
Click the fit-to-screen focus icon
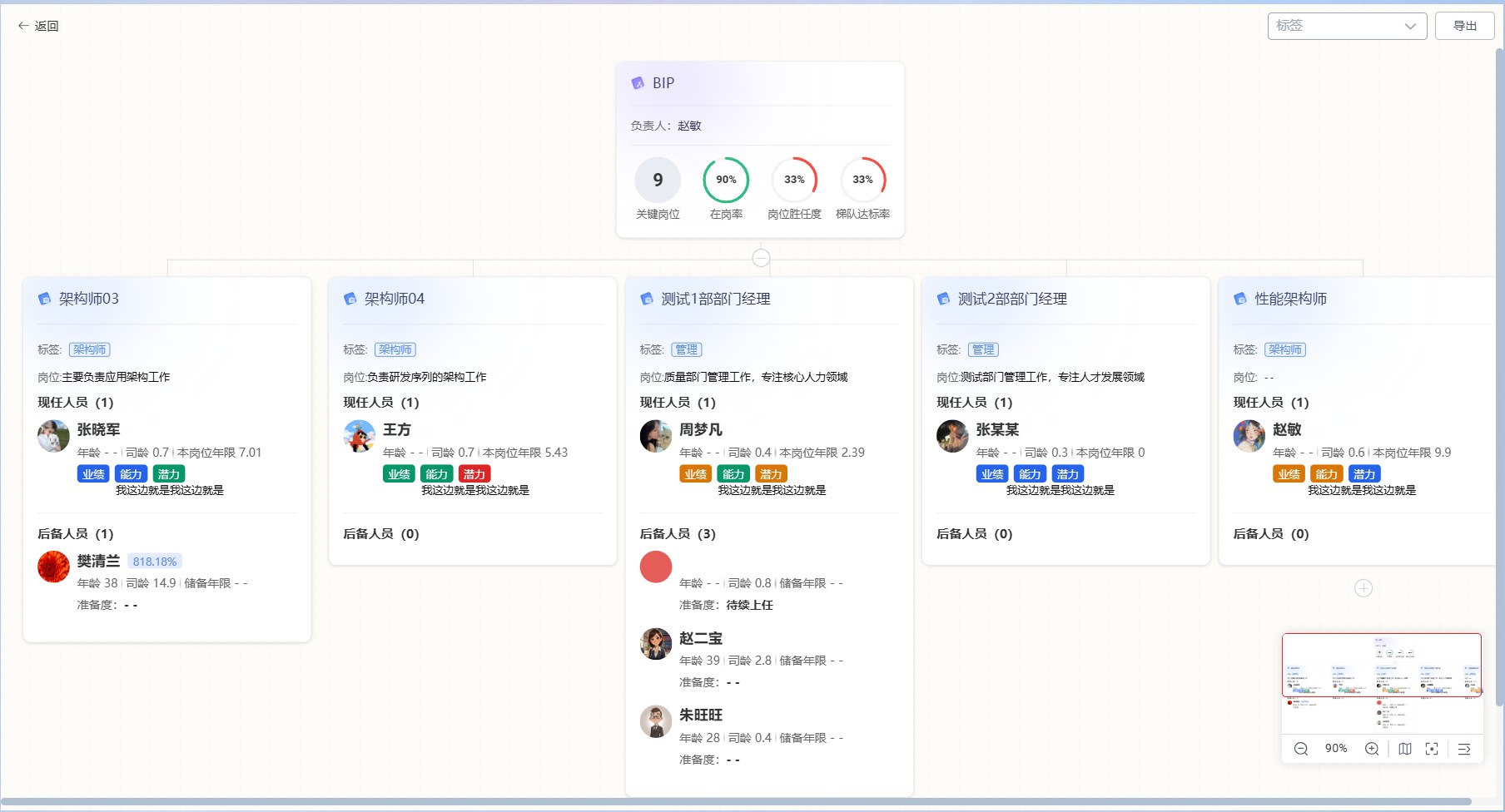tap(1432, 749)
